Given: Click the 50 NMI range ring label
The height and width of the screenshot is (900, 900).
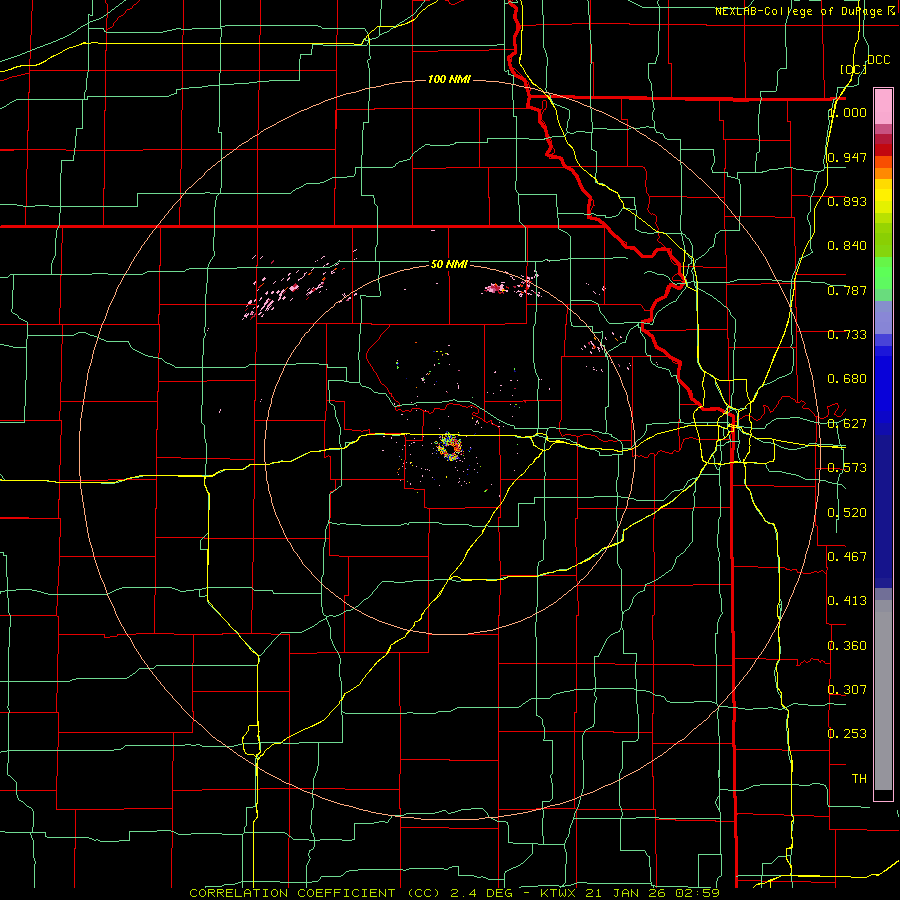Looking at the screenshot, I should (x=449, y=264).
